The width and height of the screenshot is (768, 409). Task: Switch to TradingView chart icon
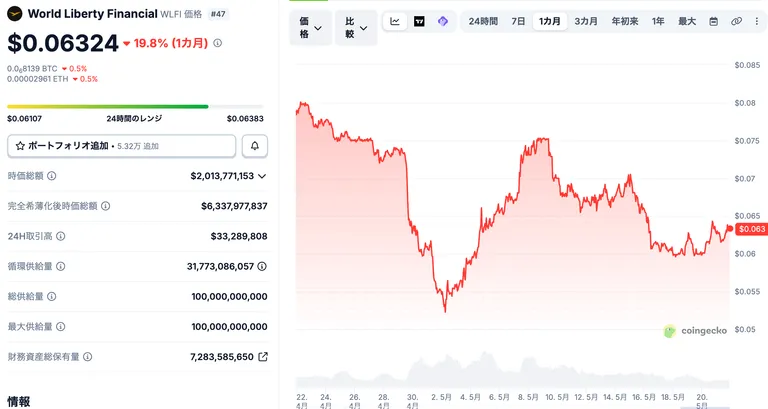click(x=419, y=22)
